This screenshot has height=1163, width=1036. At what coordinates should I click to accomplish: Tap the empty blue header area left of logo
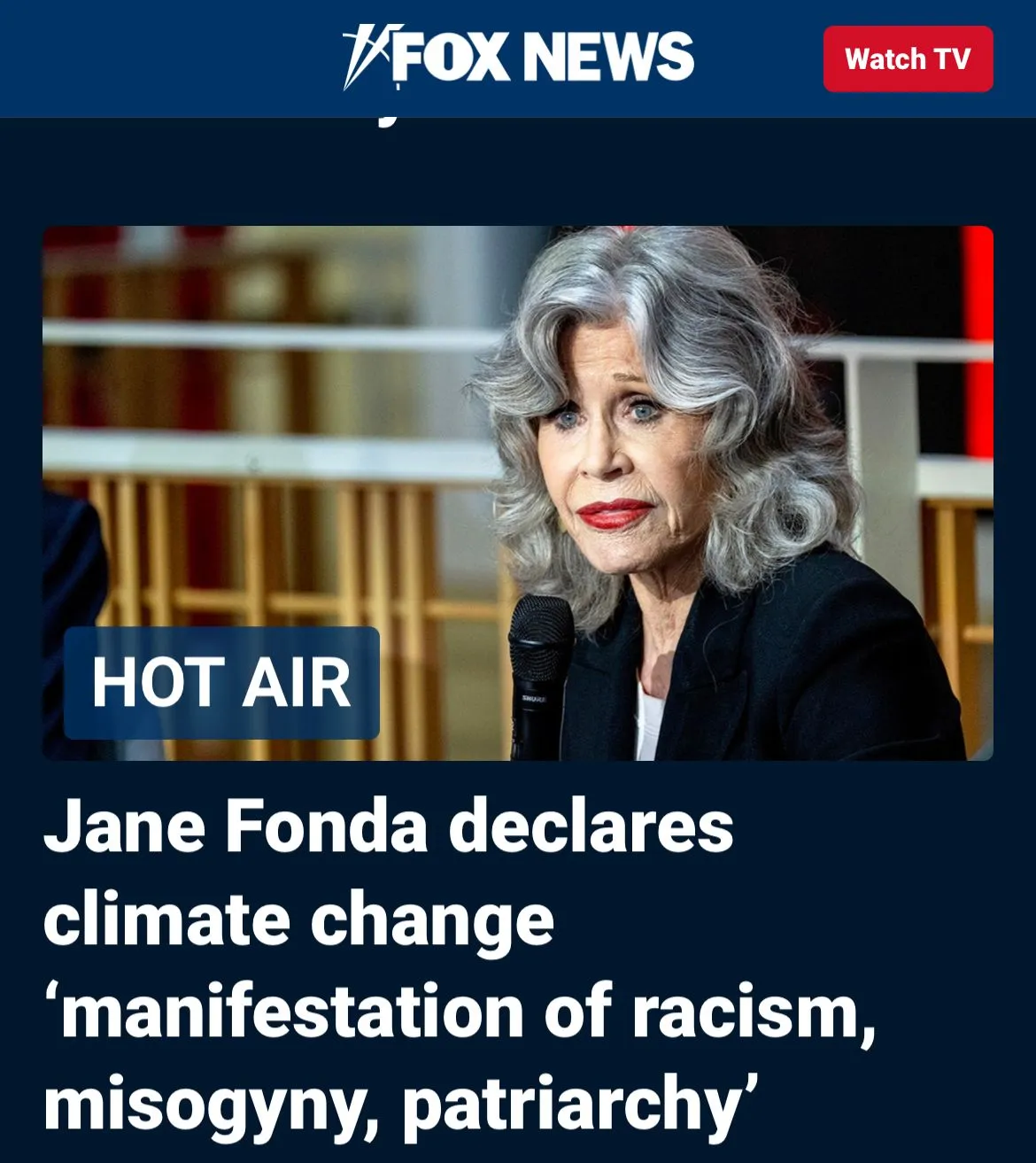(x=168, y=58)
